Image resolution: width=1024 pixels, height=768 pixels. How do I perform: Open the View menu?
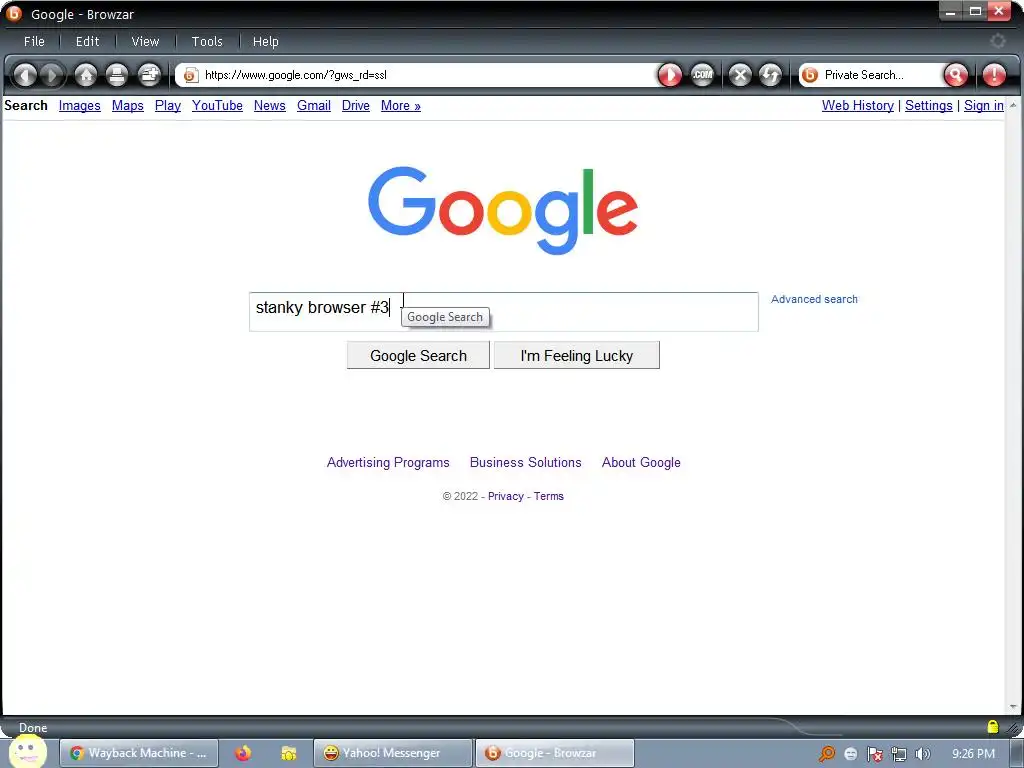point(145,41)
